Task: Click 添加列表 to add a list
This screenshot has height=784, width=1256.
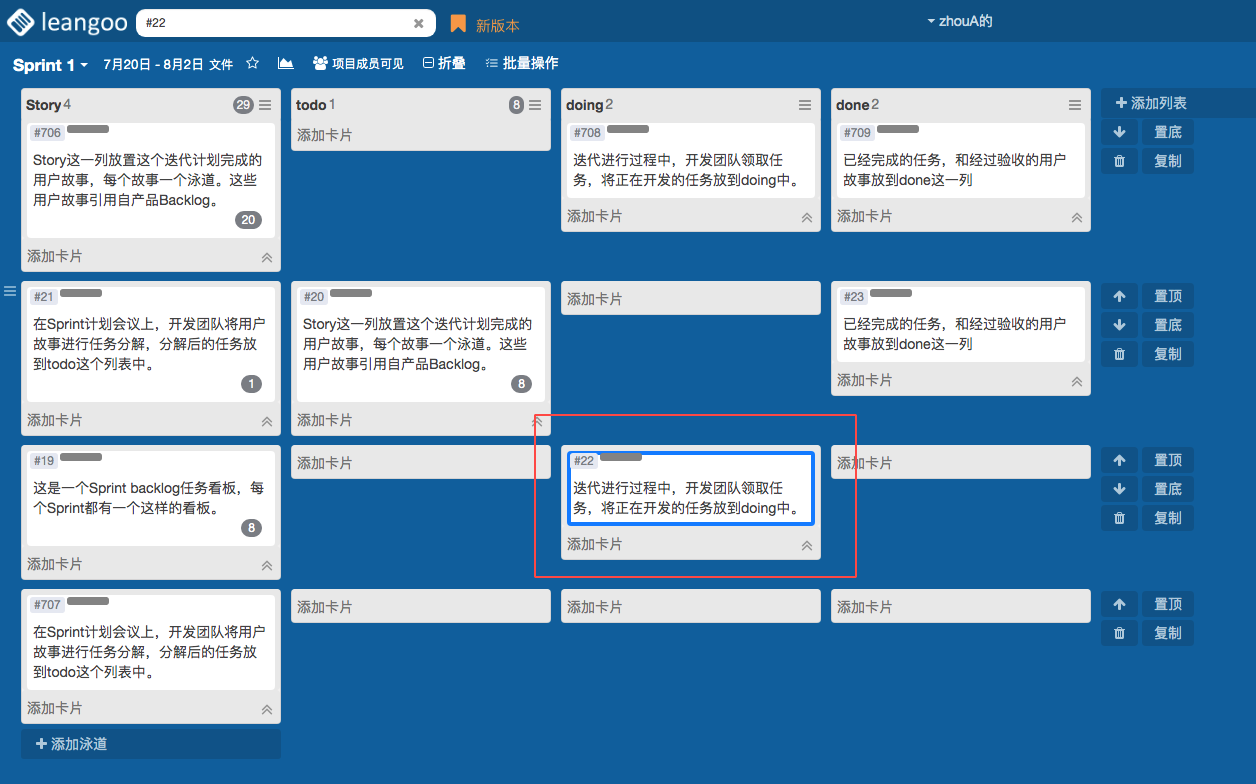Action: point(1151,103)
